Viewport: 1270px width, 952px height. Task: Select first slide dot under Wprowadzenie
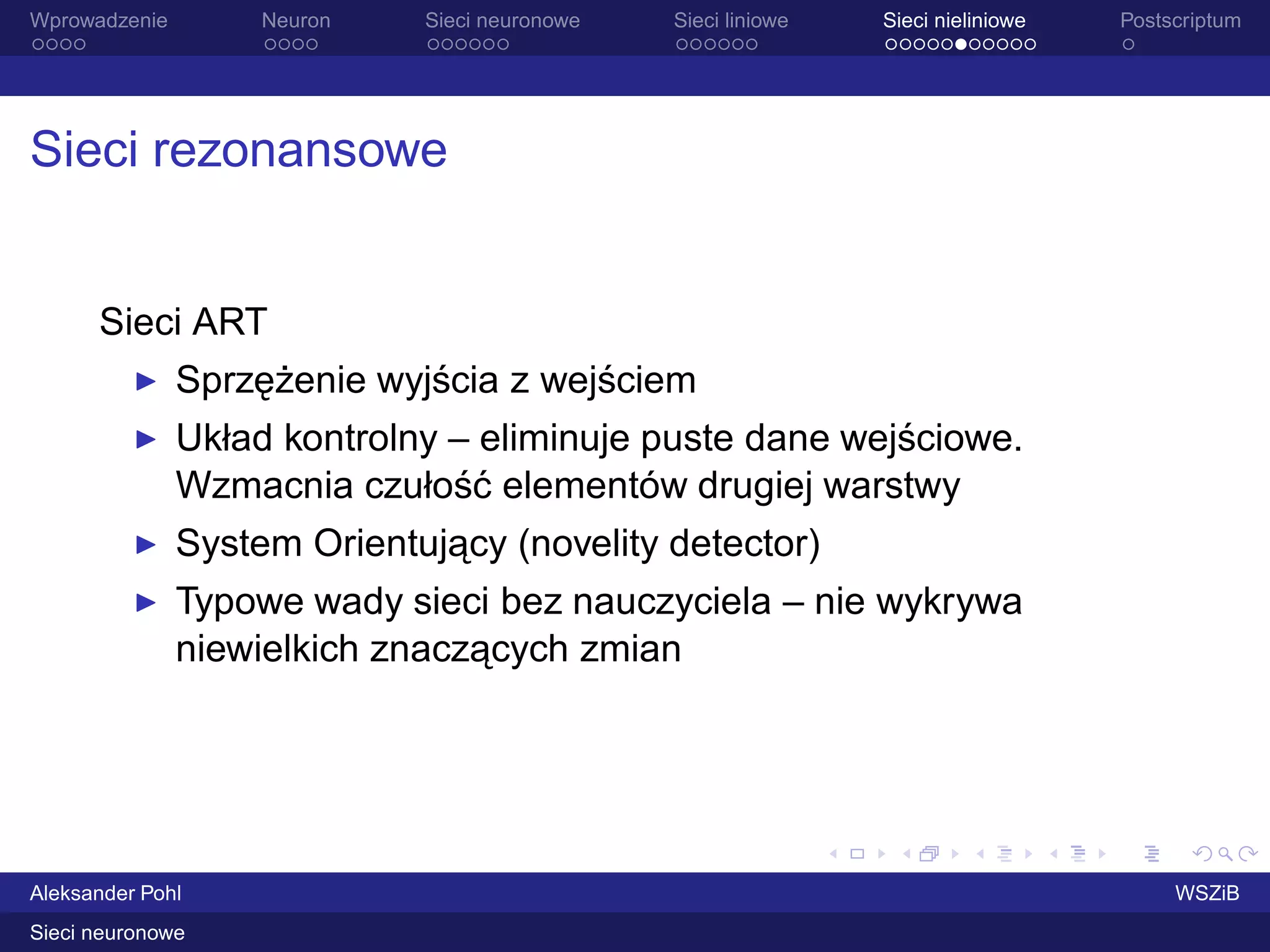pos(38,45)
